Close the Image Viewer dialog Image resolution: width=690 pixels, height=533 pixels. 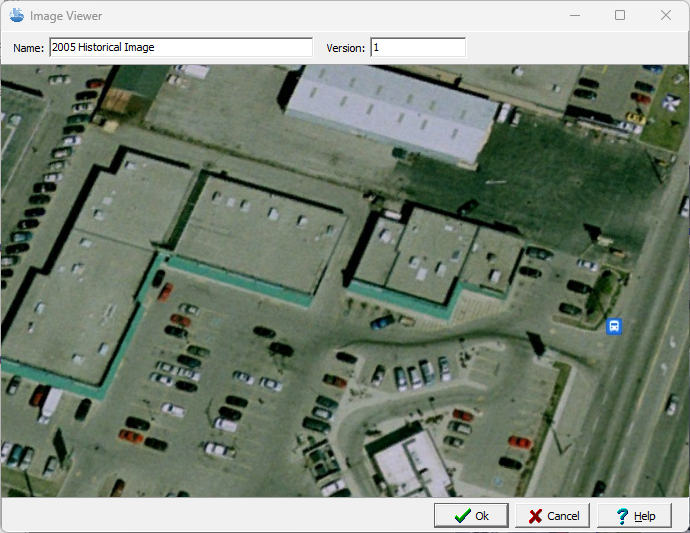coord(666,16)
